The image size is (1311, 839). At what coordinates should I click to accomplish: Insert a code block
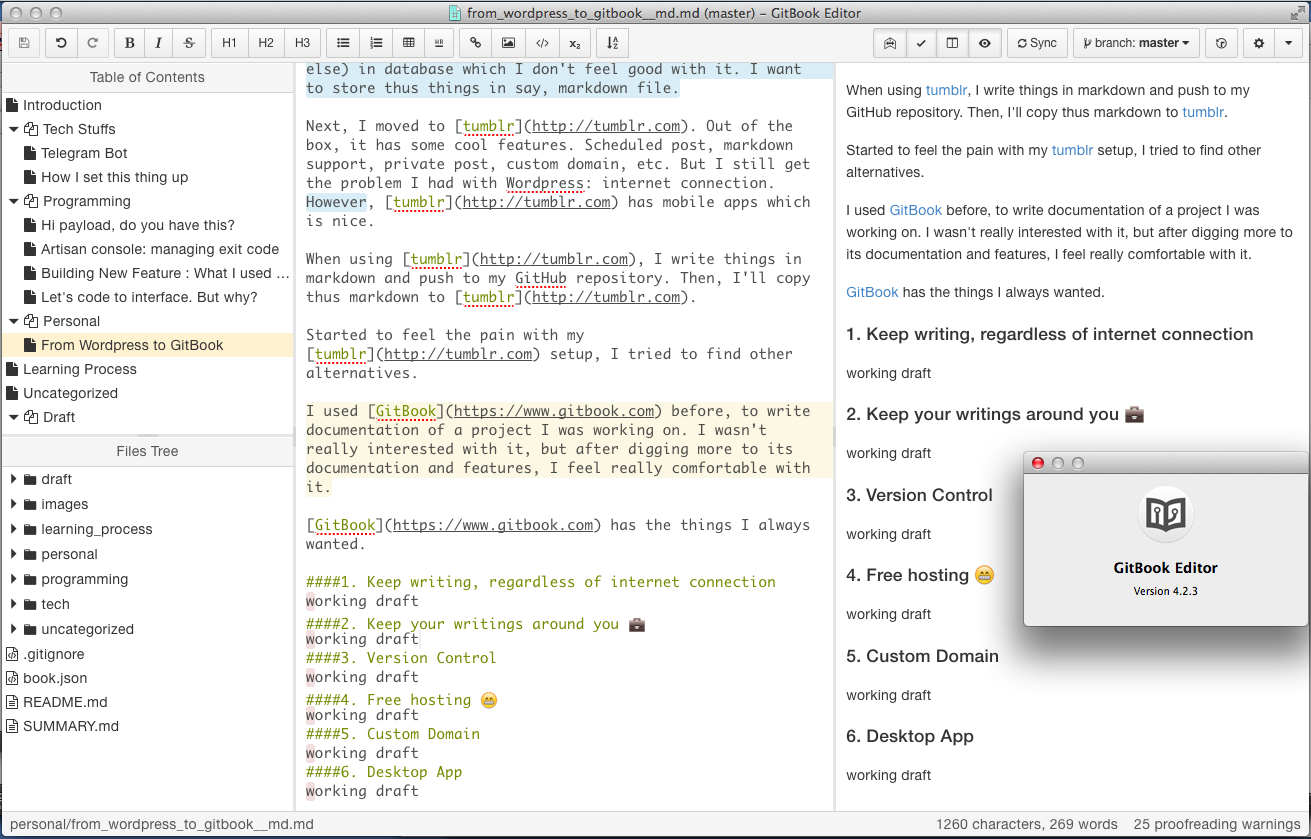pos(542,43)
